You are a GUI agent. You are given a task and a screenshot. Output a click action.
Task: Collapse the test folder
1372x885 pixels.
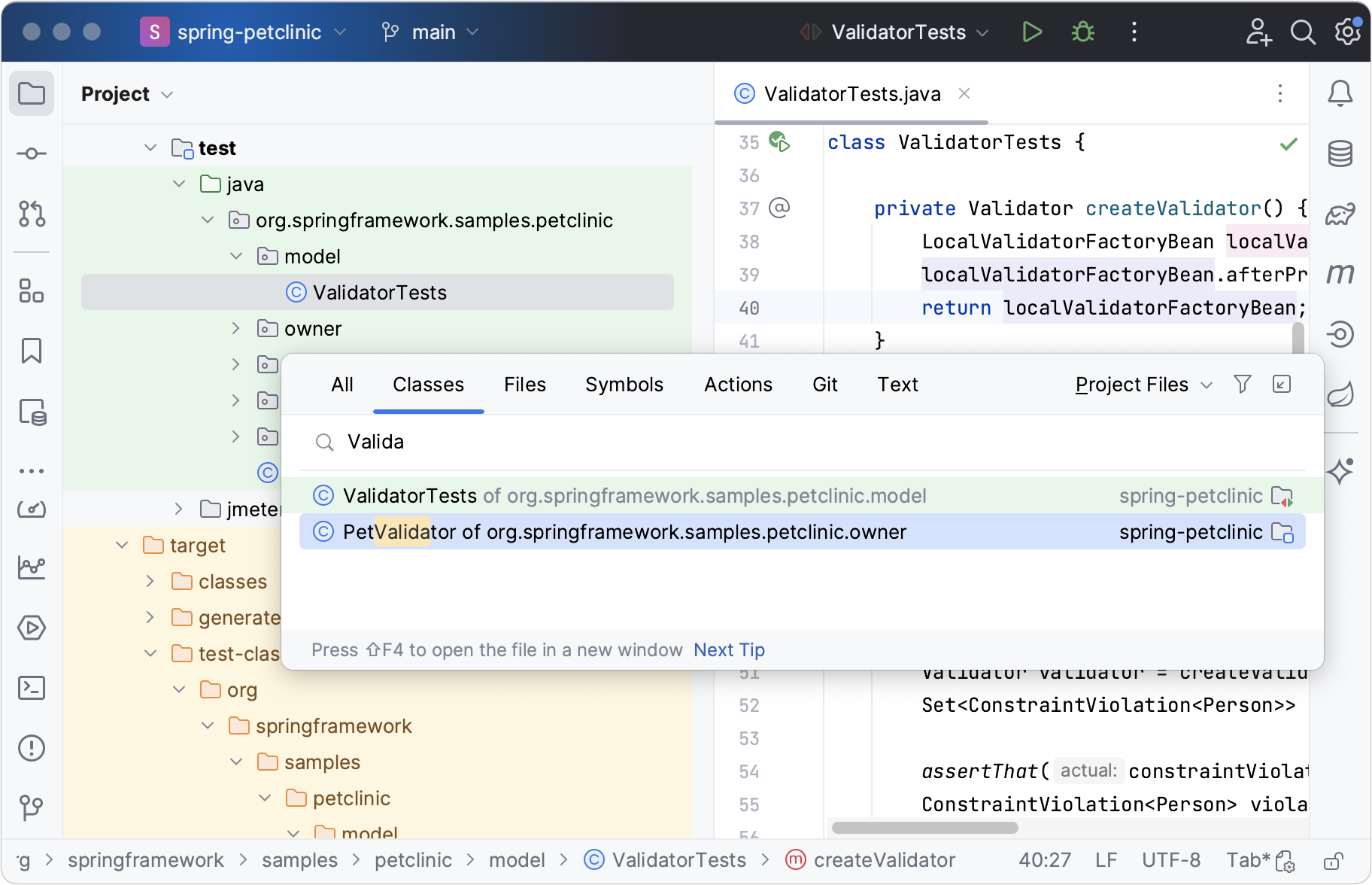pyautogui.click(x=150, y=147)
